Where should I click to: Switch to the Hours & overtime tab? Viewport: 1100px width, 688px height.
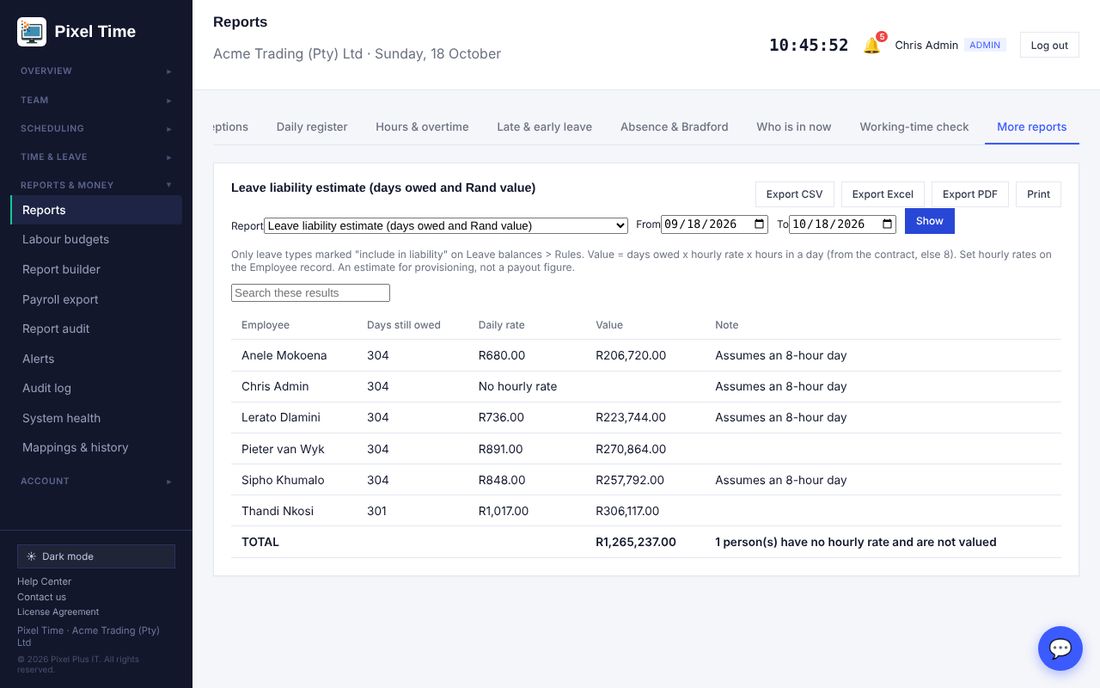422,127
